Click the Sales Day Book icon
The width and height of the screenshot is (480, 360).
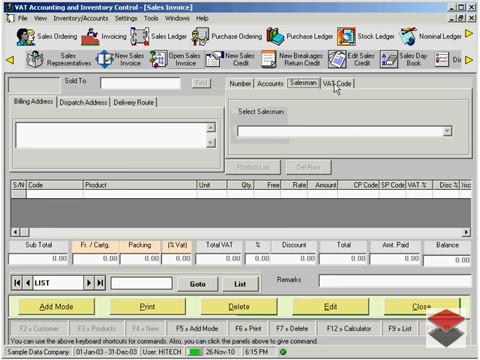tap(389, 60)
